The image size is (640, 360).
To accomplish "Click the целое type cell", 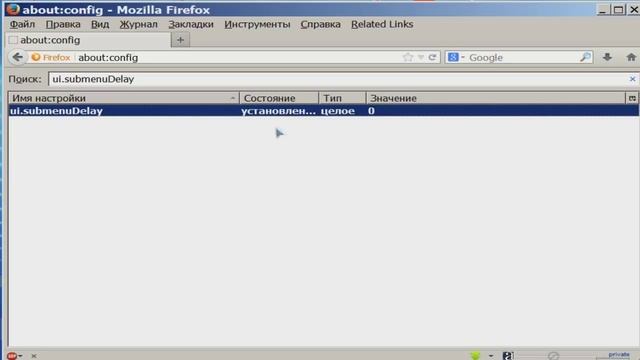I will tap(338, 111).
